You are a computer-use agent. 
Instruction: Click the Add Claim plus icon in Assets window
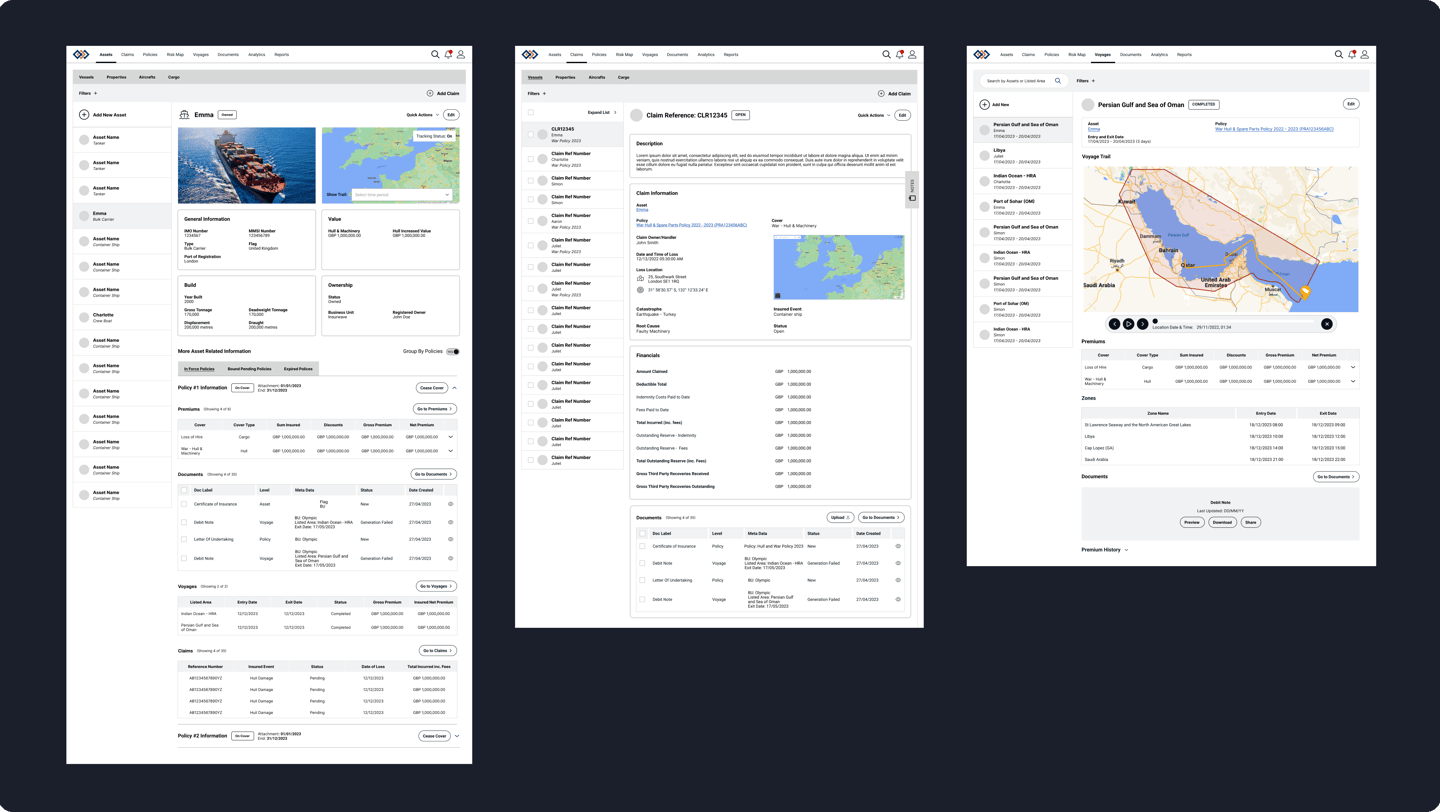point(430,94)
